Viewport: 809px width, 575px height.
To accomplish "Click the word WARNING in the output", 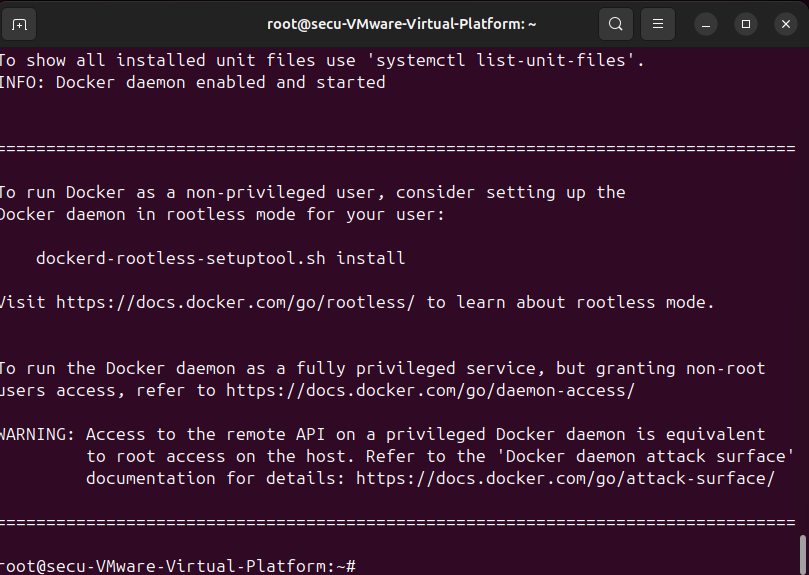I will [37, 435].
